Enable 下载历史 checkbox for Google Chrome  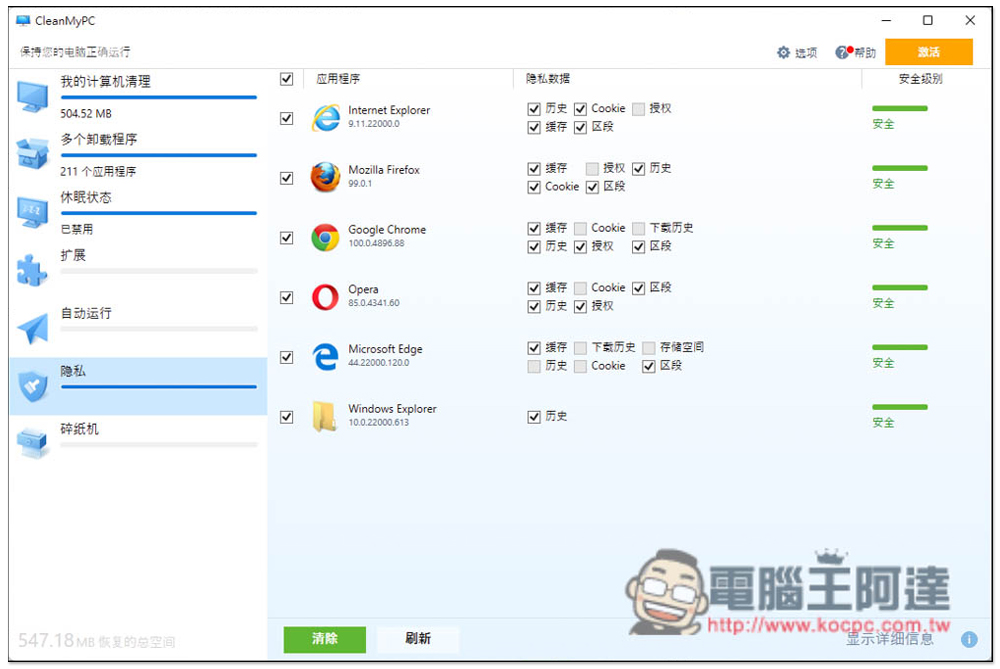(638, 228)
